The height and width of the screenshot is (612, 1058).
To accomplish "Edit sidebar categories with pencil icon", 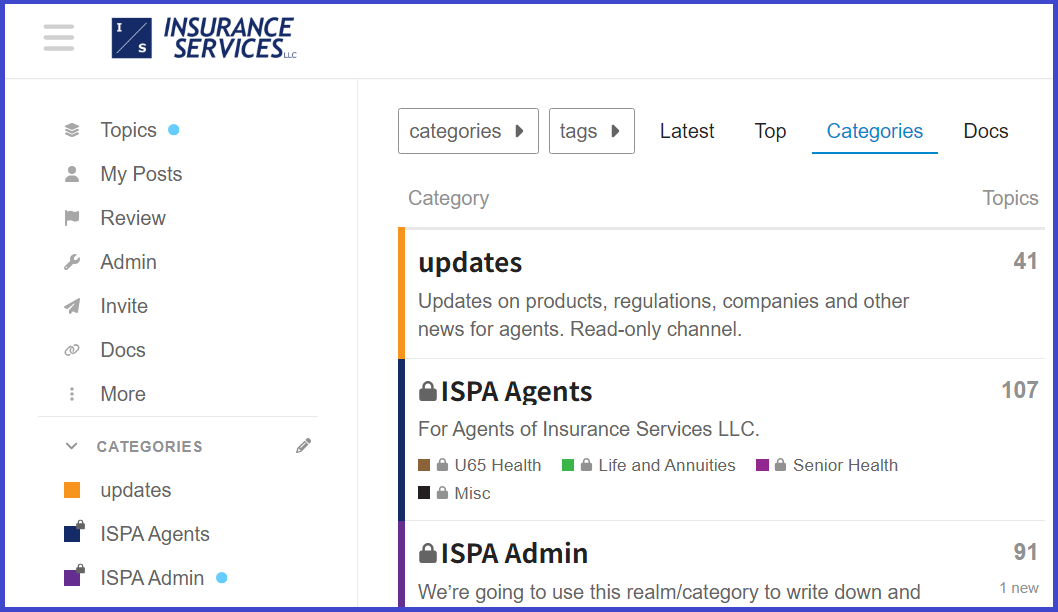I will pos(304,446).
